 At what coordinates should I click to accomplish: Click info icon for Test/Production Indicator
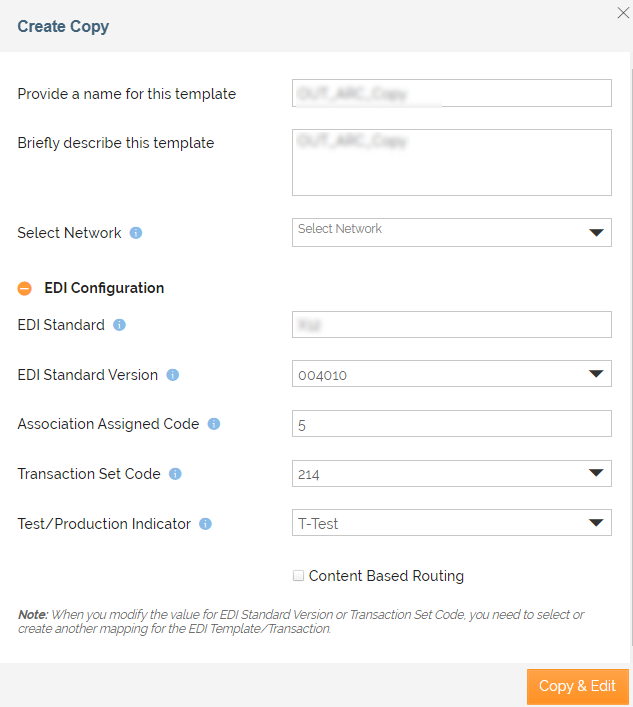tap(205, 524)
